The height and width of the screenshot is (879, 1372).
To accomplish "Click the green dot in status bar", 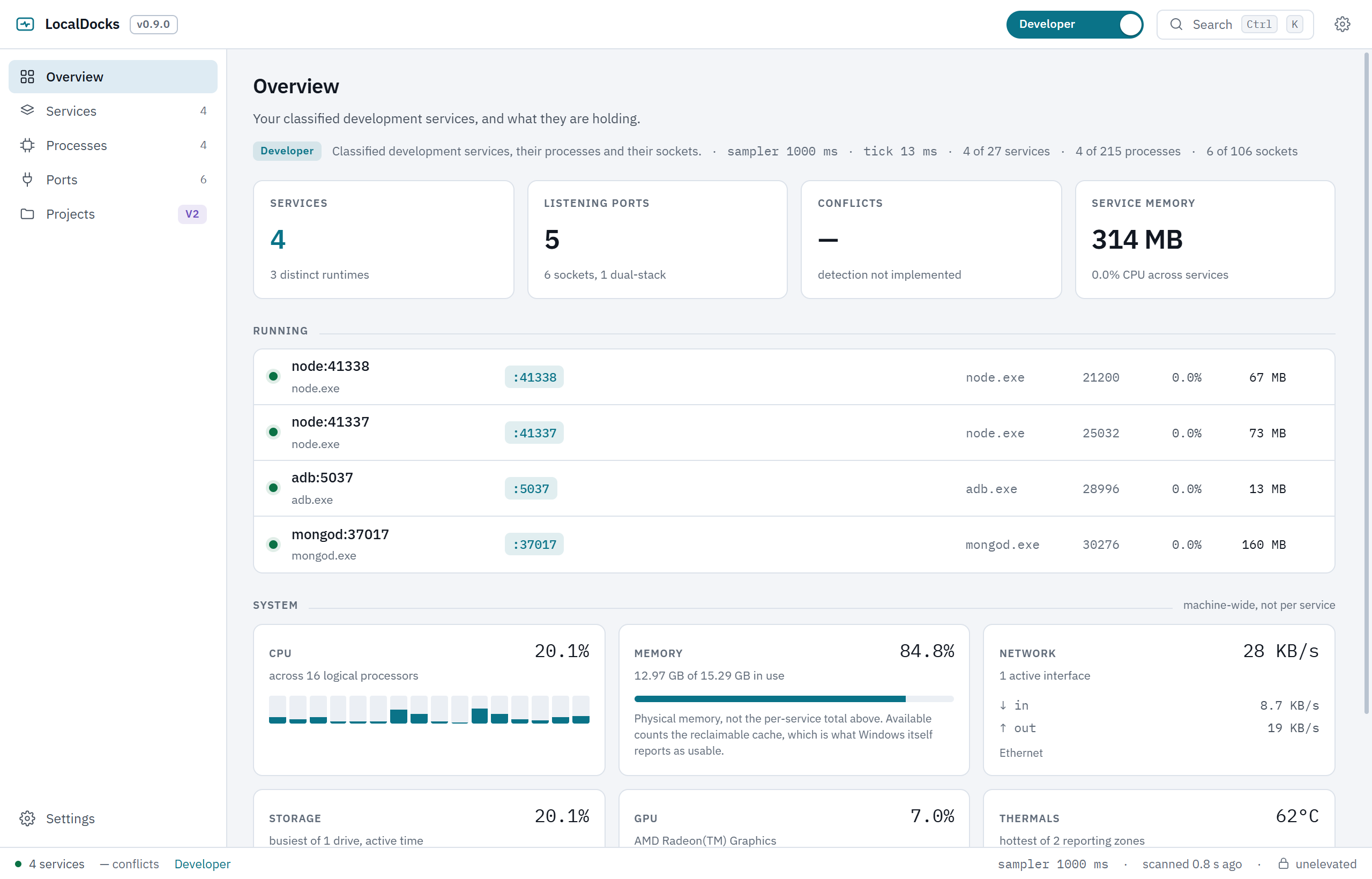I will point(18,863).
